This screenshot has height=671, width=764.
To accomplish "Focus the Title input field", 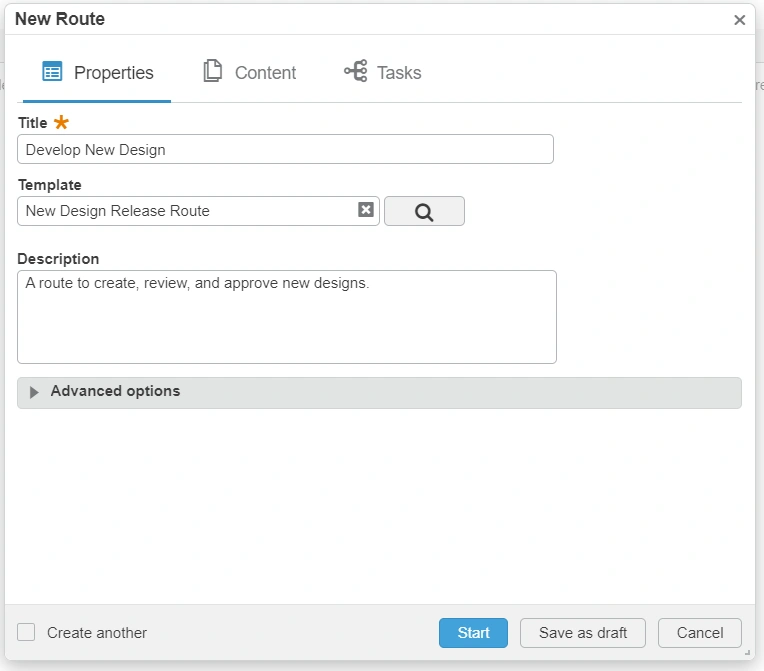I will click(x=285, y=149).
